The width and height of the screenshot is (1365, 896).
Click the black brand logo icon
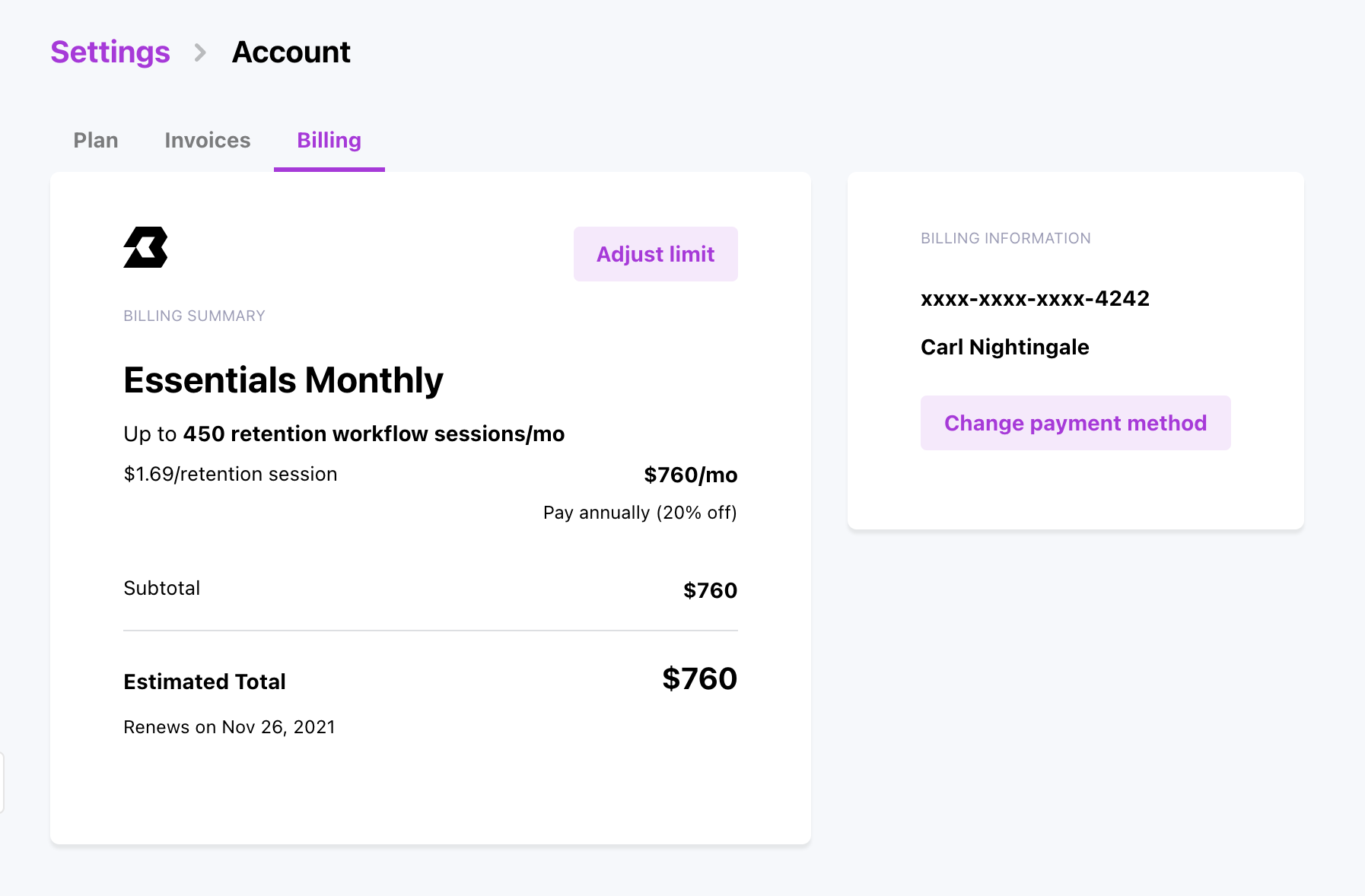(145, 247)
